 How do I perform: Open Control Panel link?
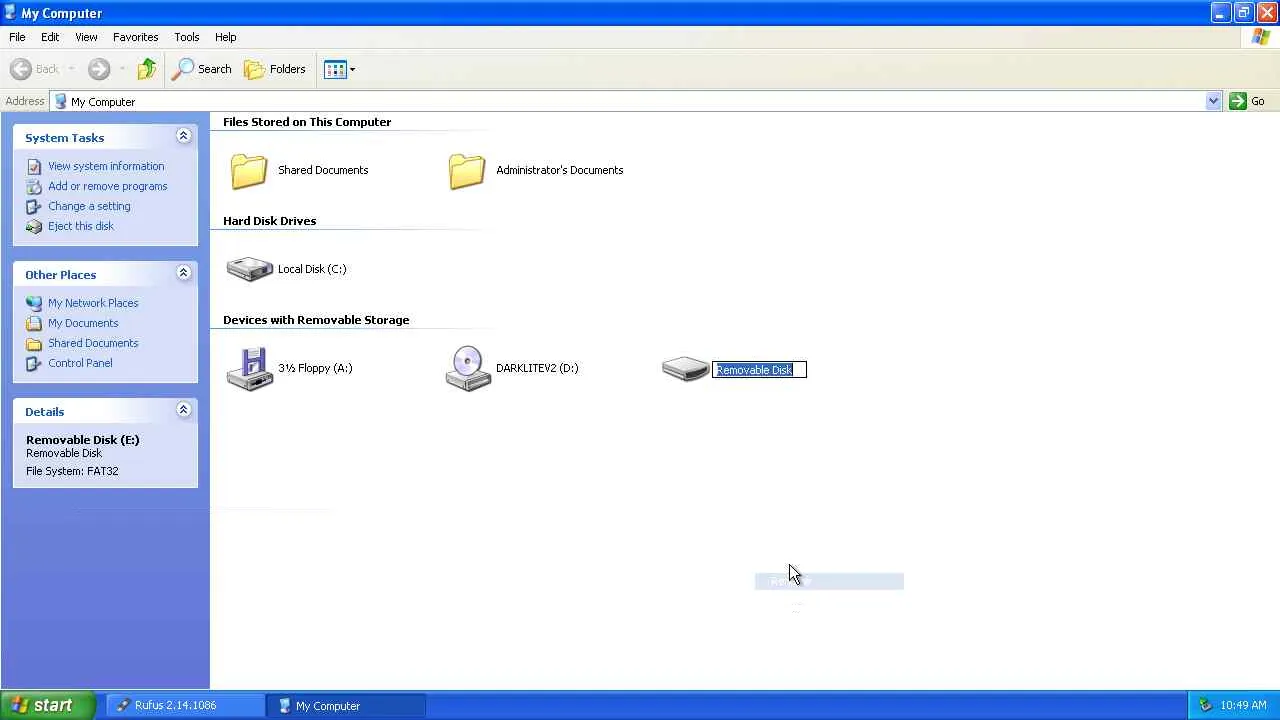tap(80, 363)
